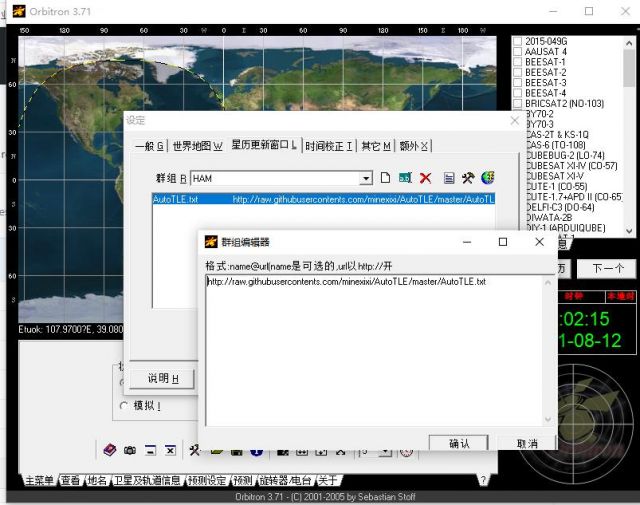
Task: Open the 世界地图 W tab
Action: click(x=198, y=146)
